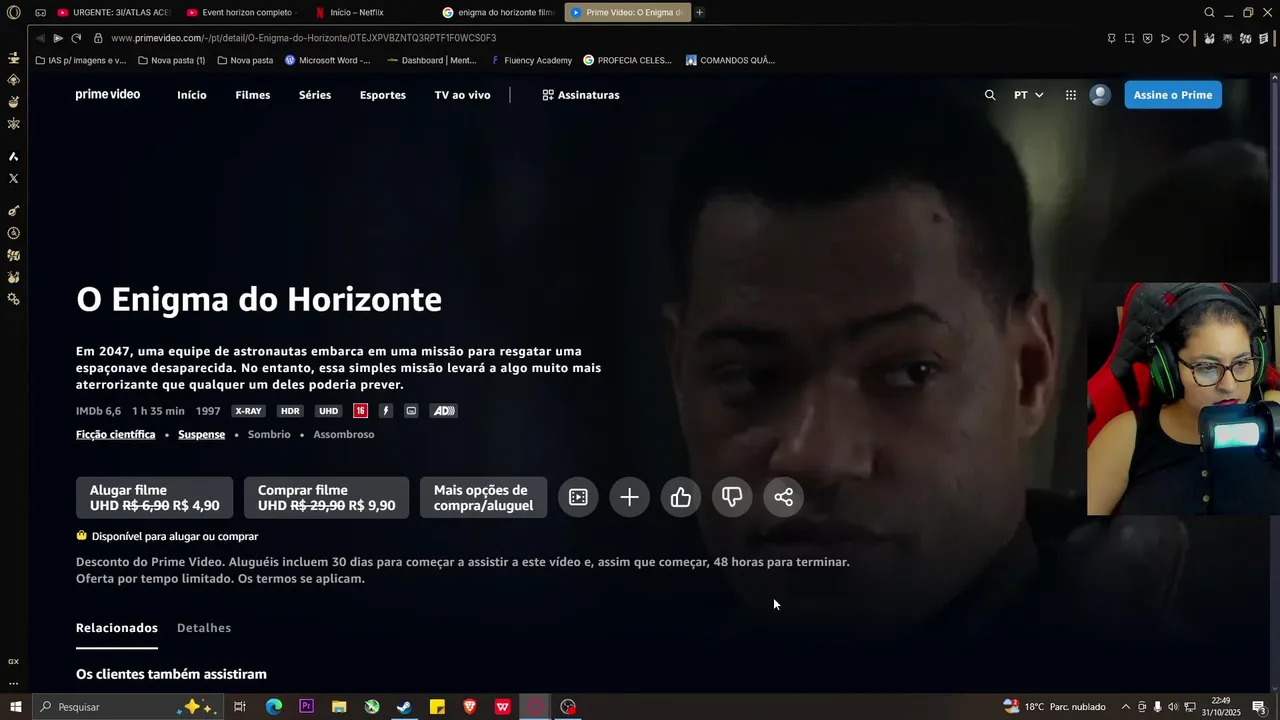
Task: Open the Esportes section
Action: point(383,95)
